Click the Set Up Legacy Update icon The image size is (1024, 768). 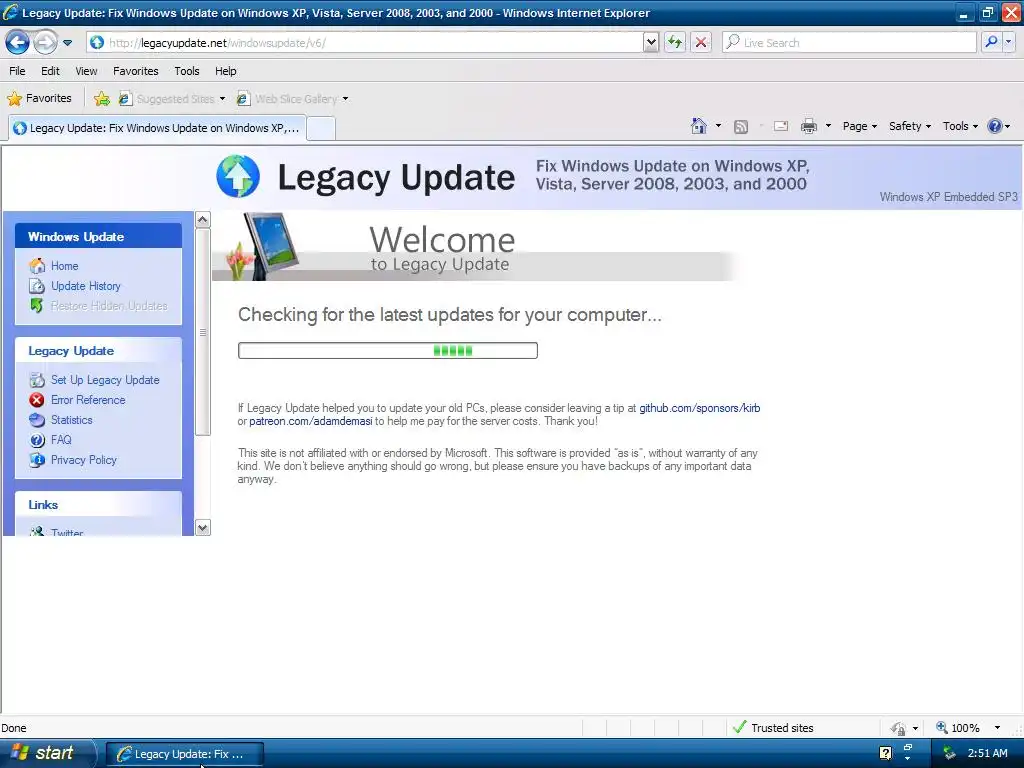tap(37, 380)
